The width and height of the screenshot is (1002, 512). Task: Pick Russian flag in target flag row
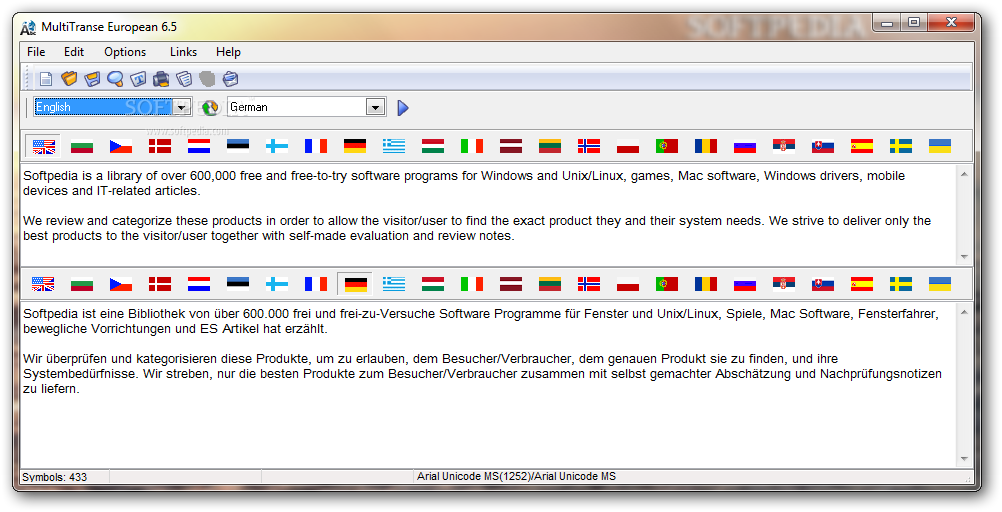point(744,284)
